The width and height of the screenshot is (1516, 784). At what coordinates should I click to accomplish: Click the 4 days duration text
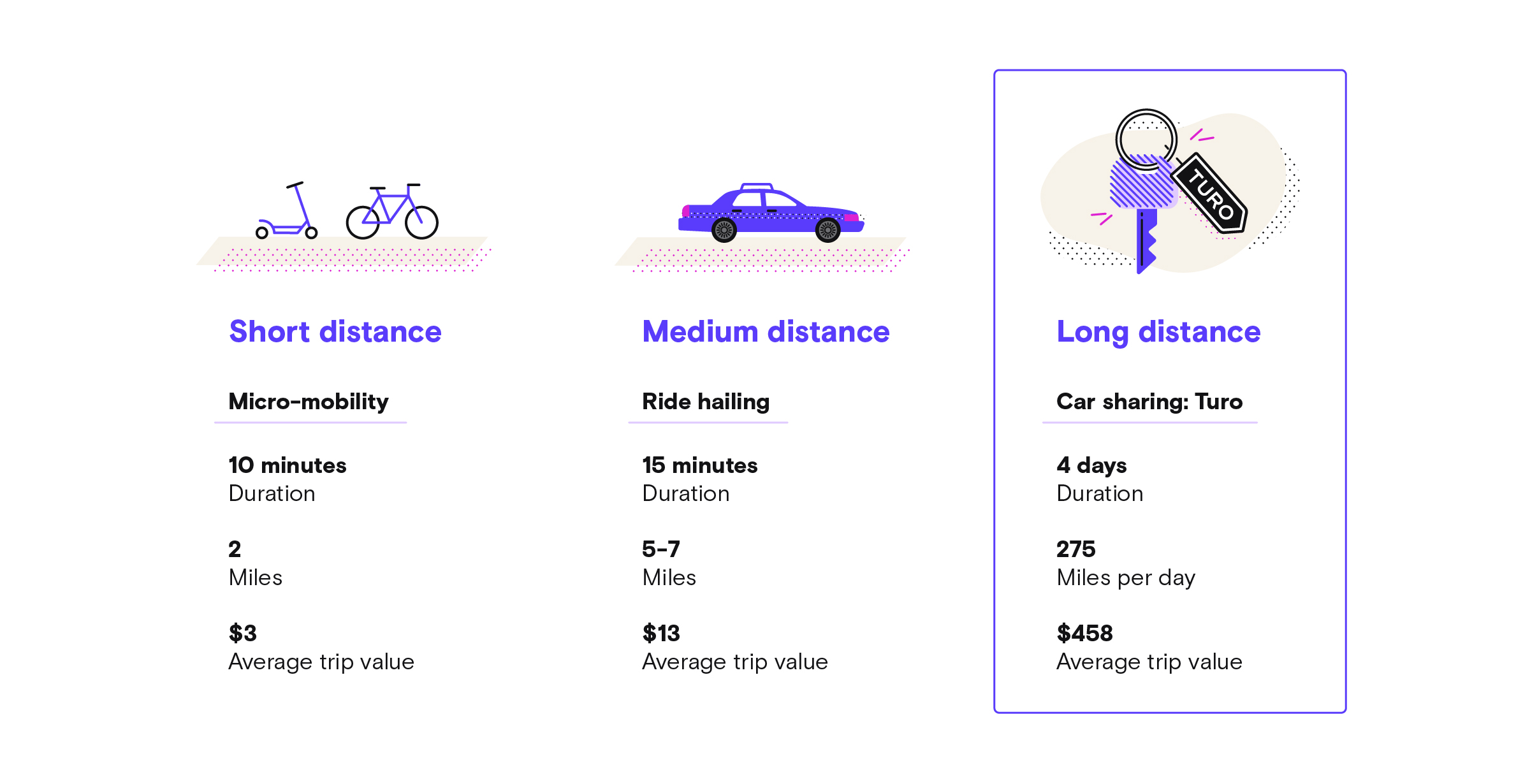click(x=1091, y=465)
